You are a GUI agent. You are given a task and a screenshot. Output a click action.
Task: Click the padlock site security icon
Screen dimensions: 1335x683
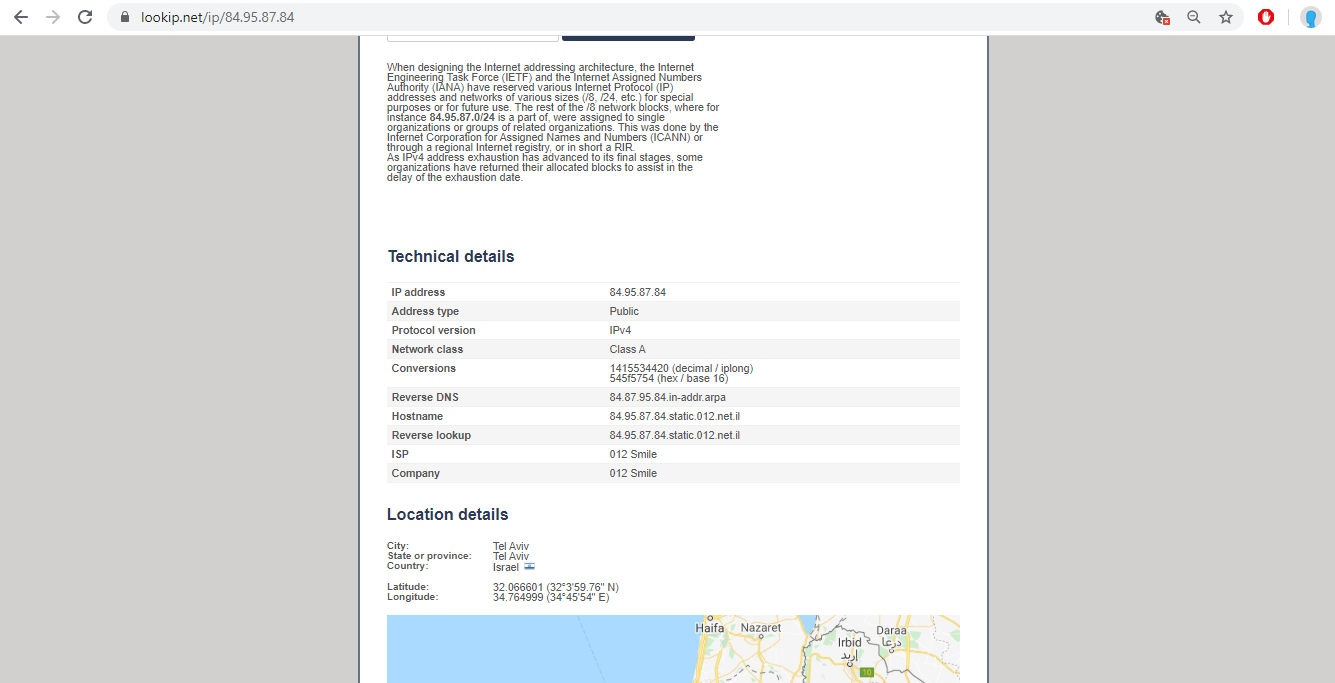pyautogui.click(x=125, y=17)
